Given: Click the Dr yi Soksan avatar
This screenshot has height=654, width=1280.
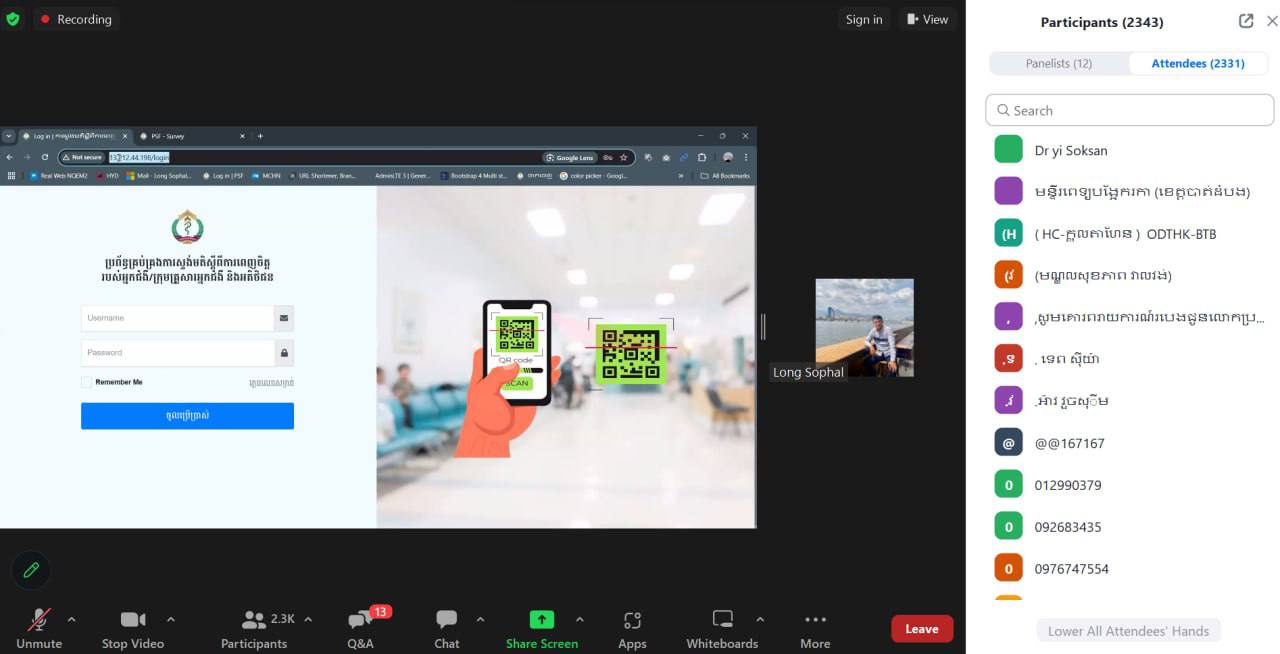Looking at the screenshot, I should [1008, 149].
